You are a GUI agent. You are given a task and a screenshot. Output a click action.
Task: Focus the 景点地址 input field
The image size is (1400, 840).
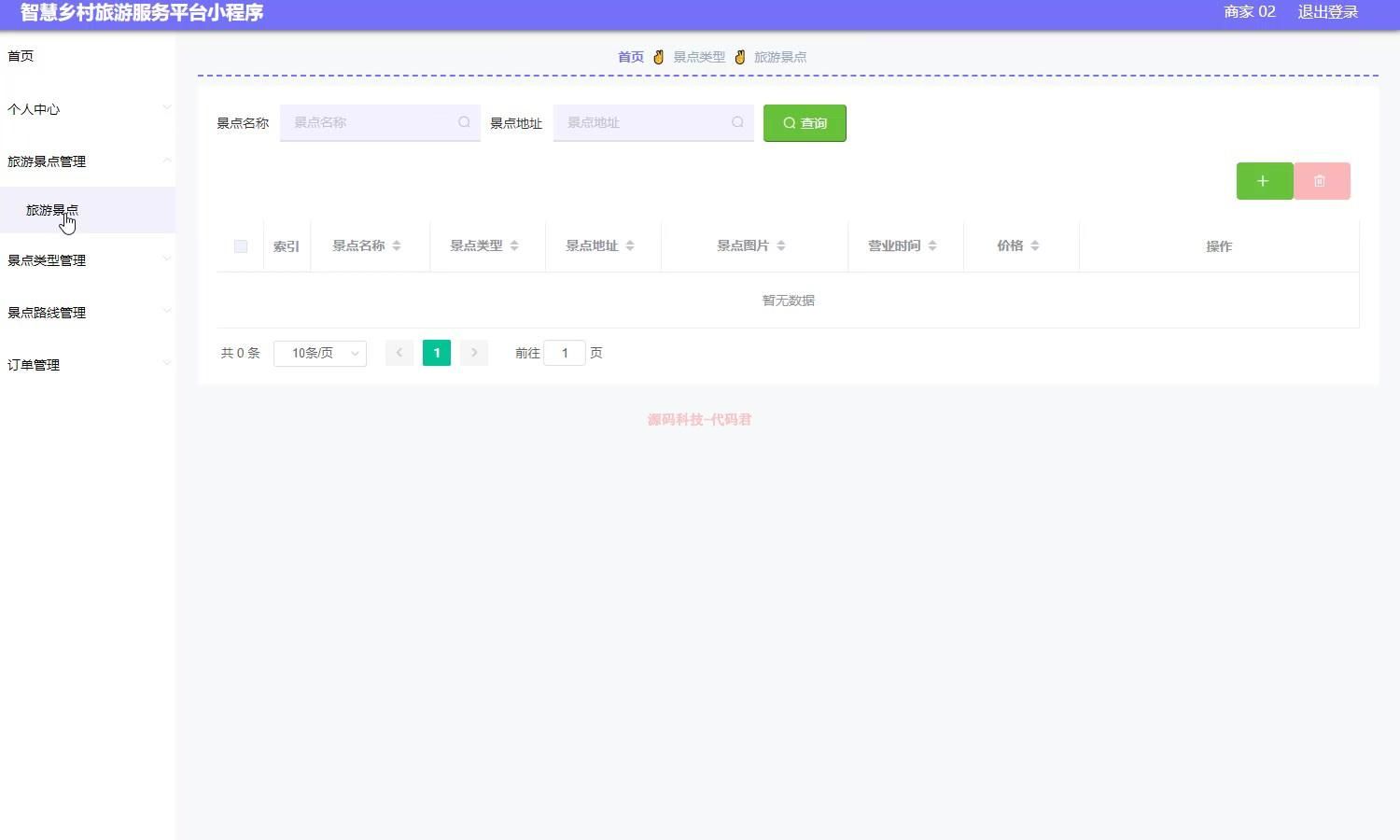(653, 122)
